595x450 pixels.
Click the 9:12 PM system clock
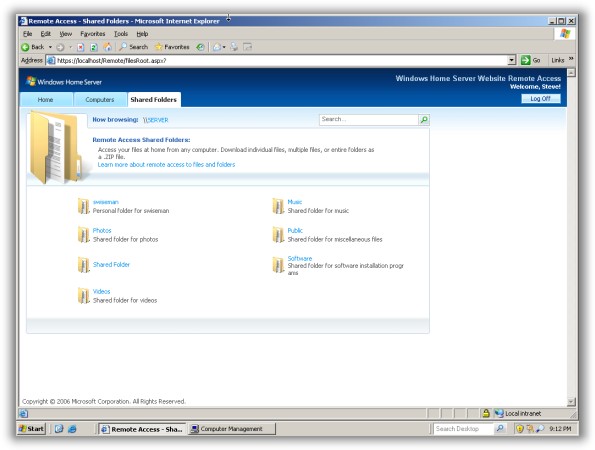tap(560, 429)
